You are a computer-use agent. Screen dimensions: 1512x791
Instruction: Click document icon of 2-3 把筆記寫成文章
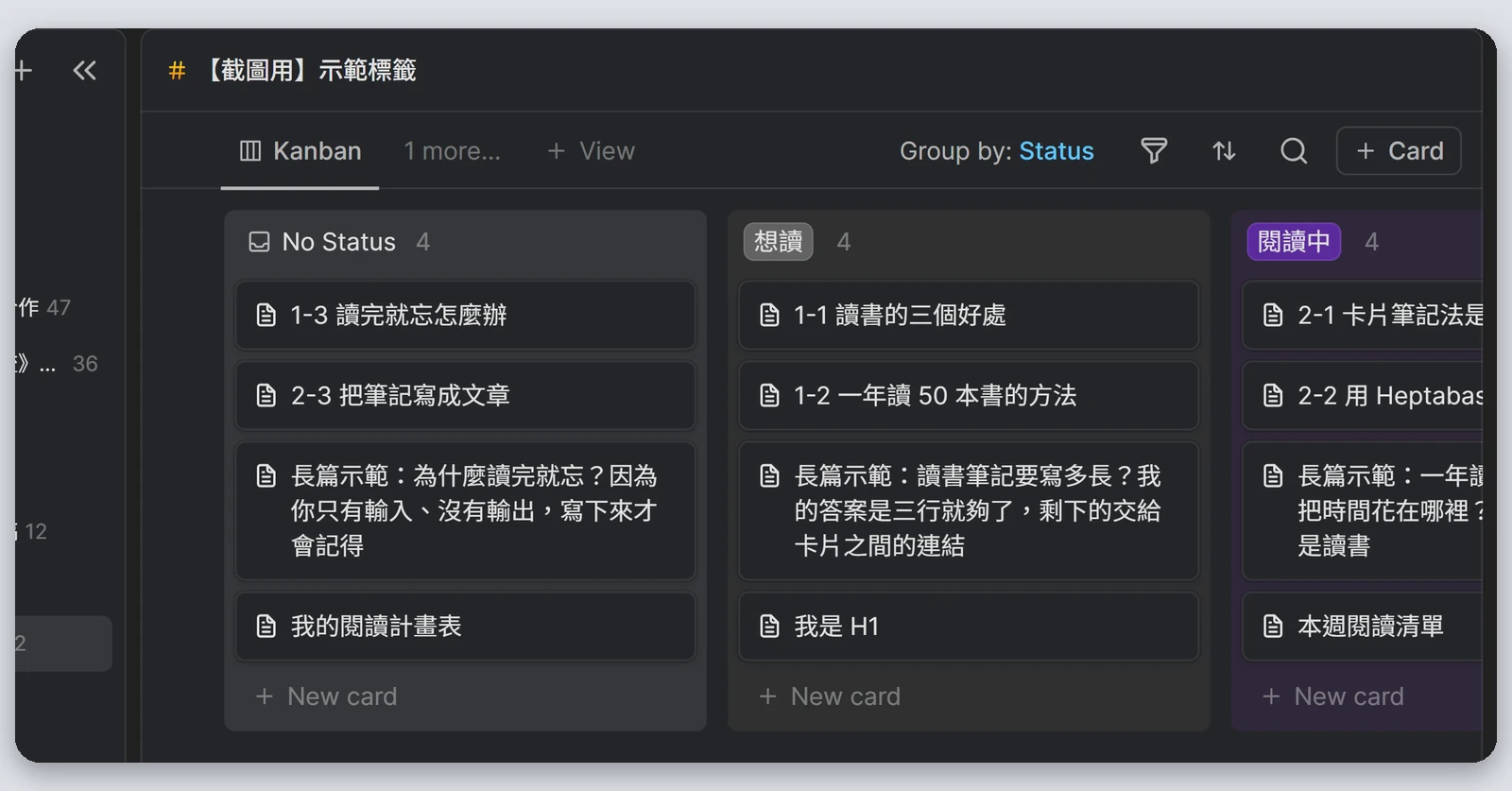(266, 395)
